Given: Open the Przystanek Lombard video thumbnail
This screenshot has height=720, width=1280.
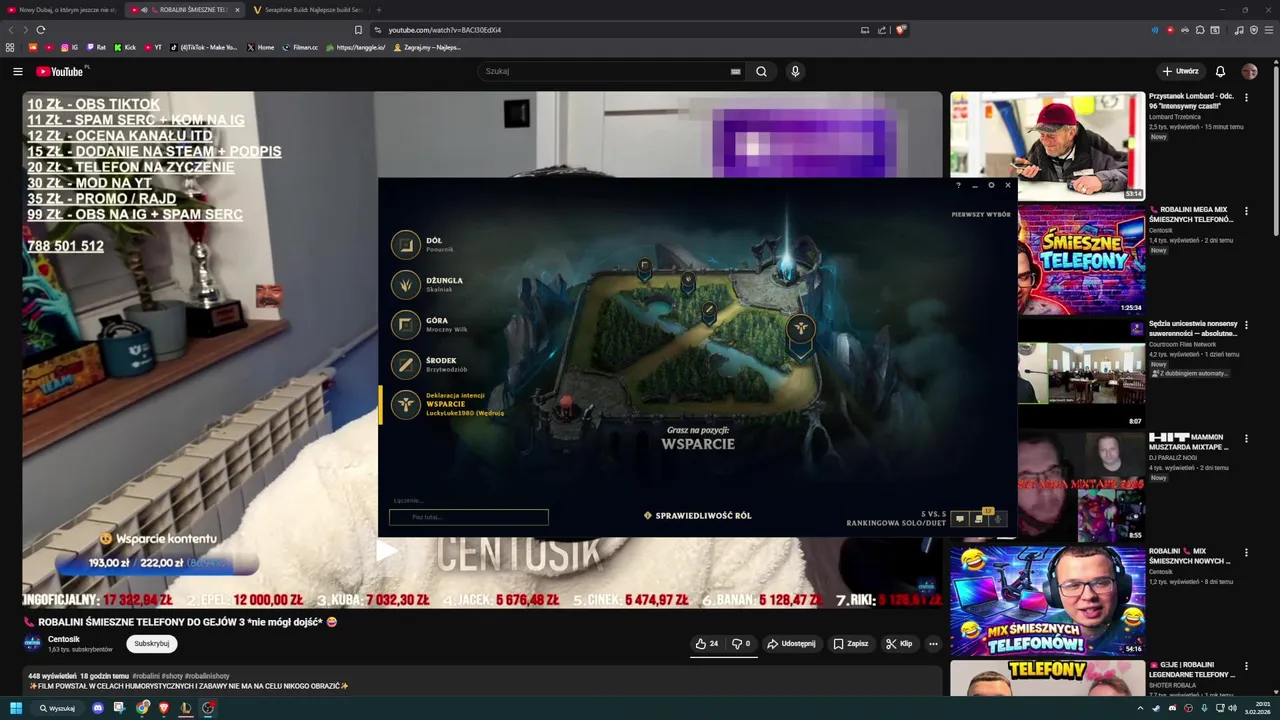Looking at the screenshot, I should [x=1047, y=146].
